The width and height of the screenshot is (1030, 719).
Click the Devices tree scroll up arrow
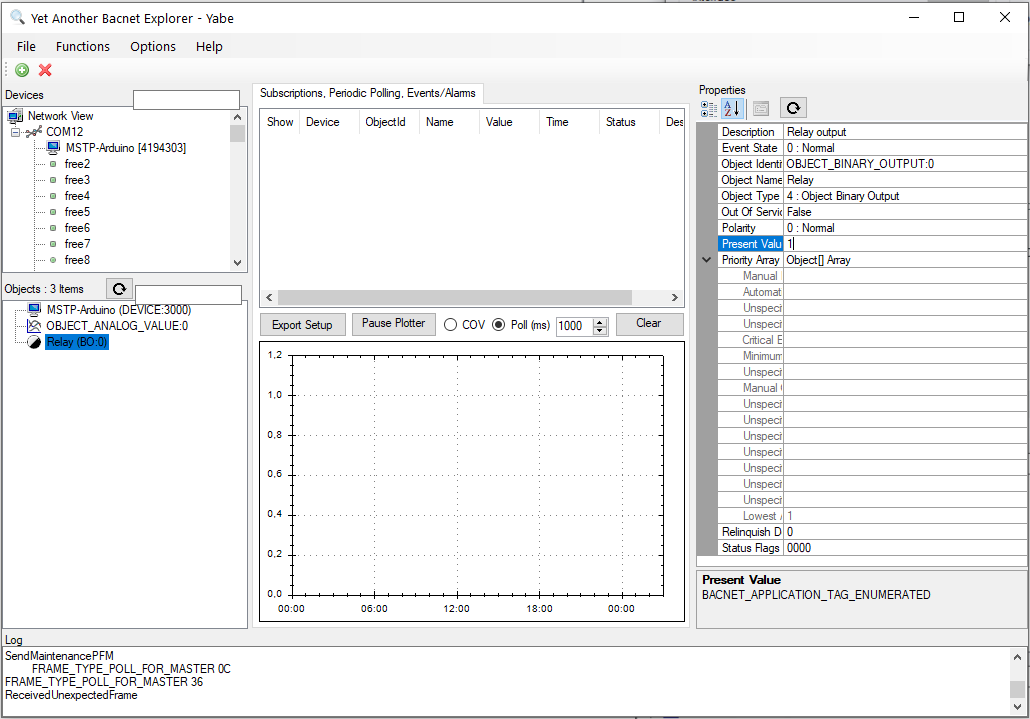click(238, 117)
